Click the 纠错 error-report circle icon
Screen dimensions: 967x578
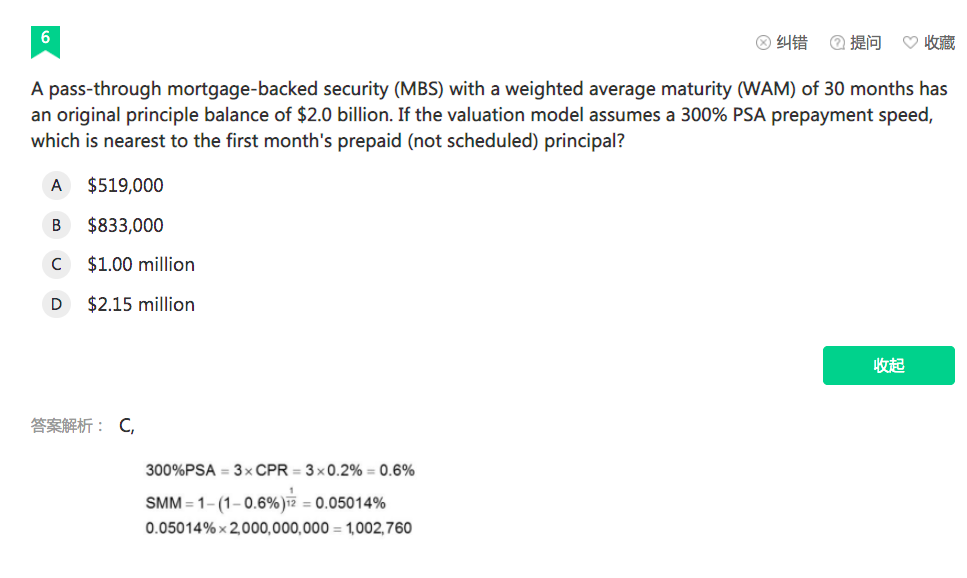click(x=763, y=43)
